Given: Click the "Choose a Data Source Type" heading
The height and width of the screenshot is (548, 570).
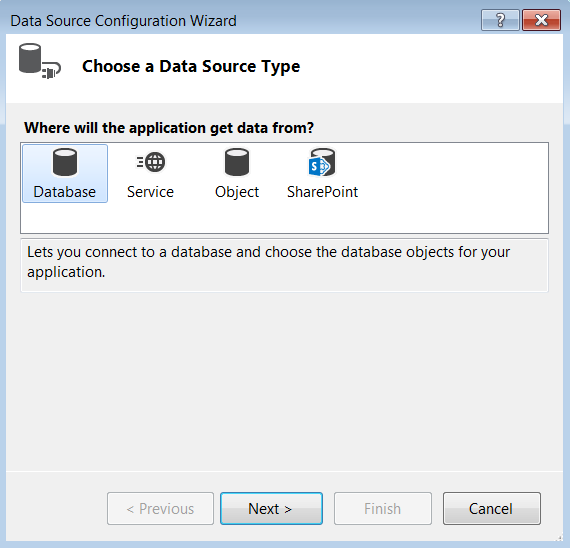Looking at the screenshot, I should 191,67.
